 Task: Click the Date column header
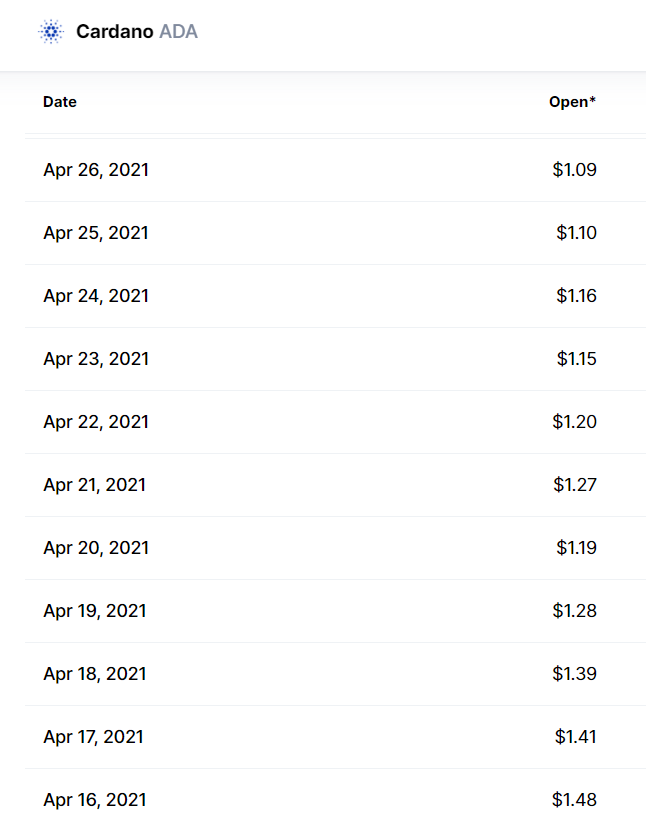pos(60,102)
